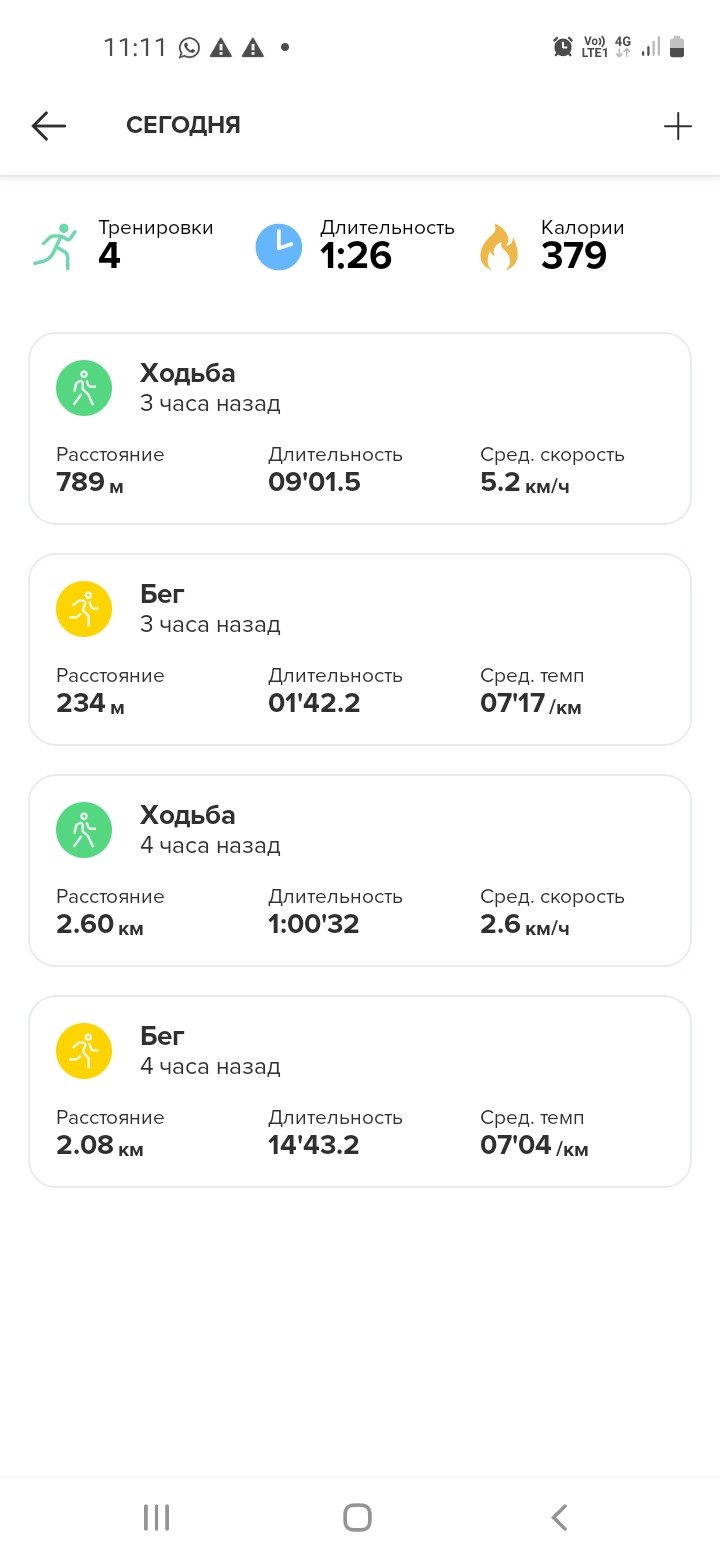
Task: Open the Ходьба workout lasting 1:00'32
Action: pos(360,871)
